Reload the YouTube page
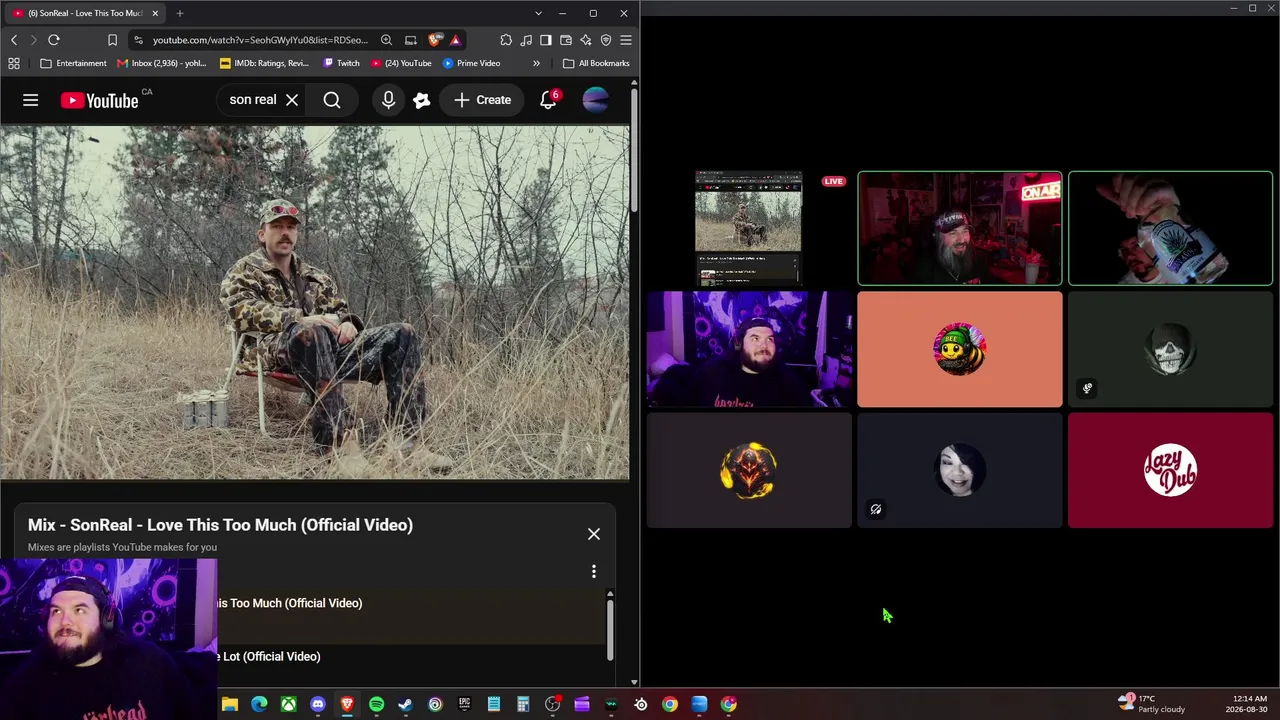Screen dimensions: 1280x720 click(54, 40)
